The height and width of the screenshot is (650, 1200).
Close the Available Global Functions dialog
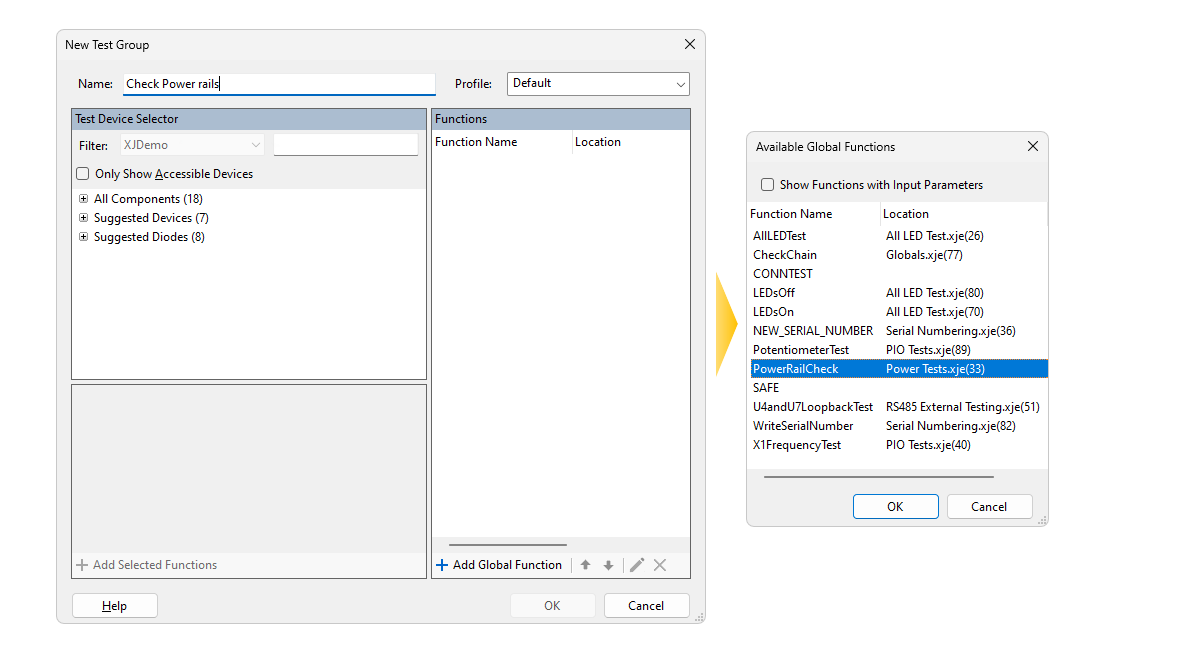[1033, 147]
